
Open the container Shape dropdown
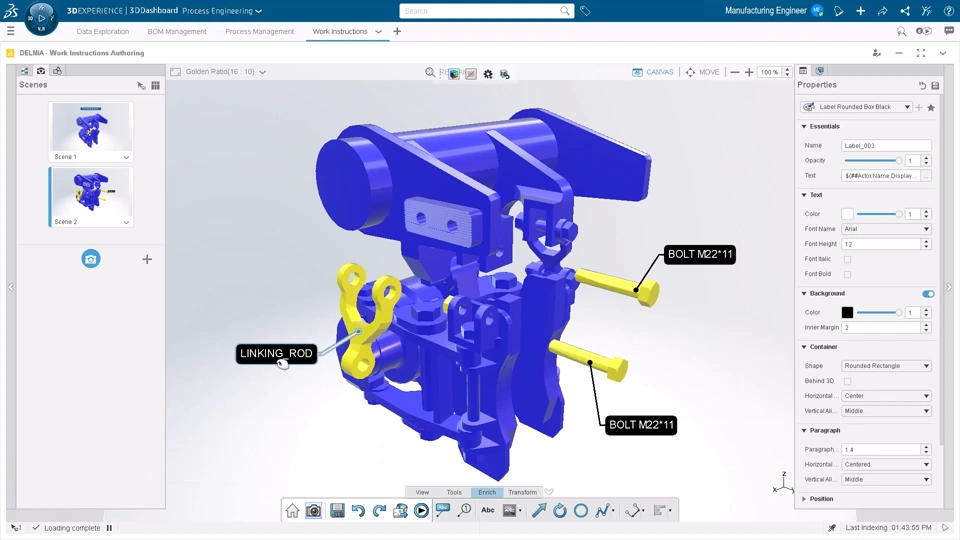[x=886, y=366]
